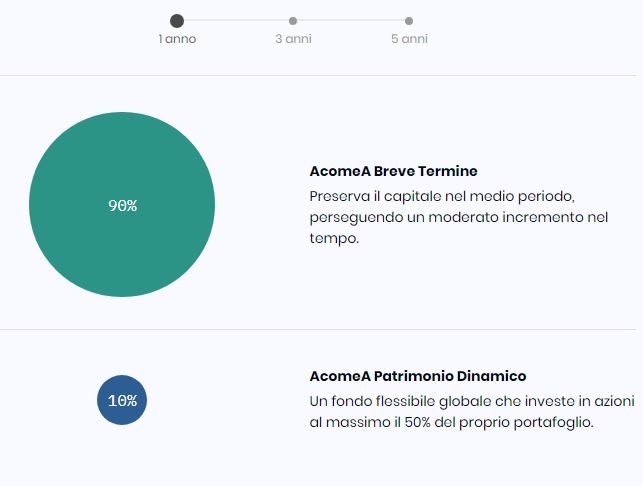
Task: Click the Breve Termine fund description
Action: (458, 217)
